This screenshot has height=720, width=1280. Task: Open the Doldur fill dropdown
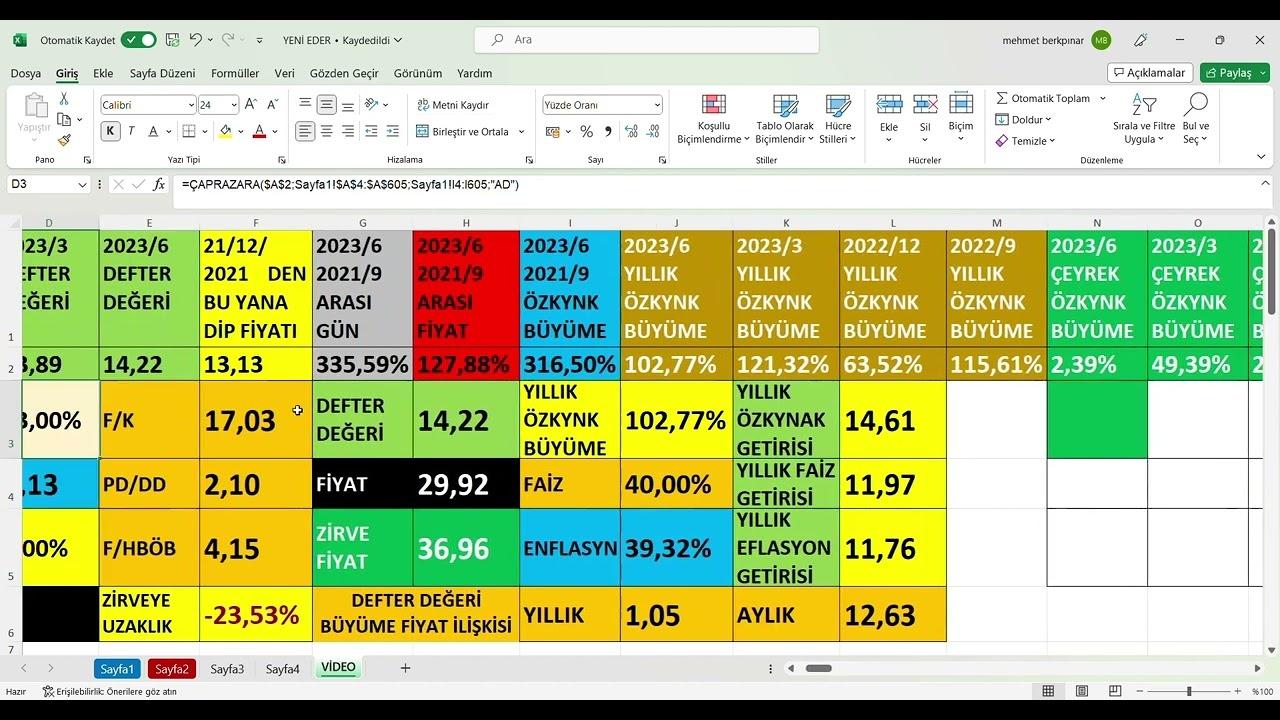coord(1023,120)
